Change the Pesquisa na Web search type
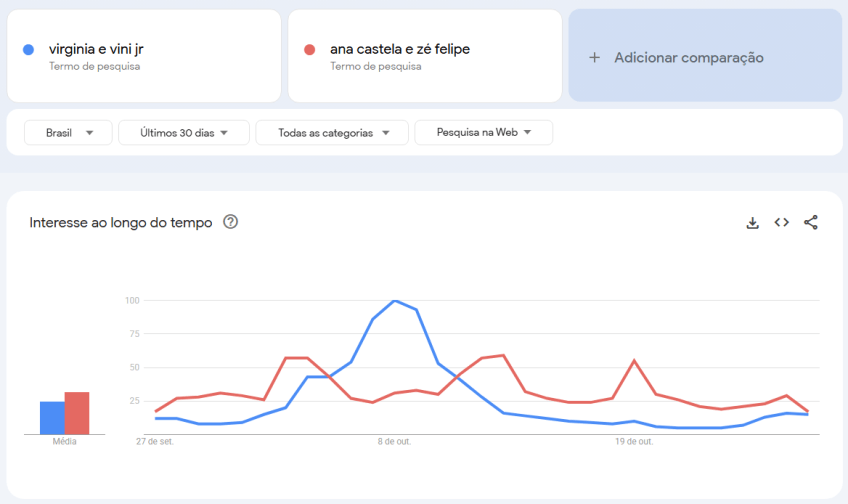The image size is (848, 504). (483, 133)
